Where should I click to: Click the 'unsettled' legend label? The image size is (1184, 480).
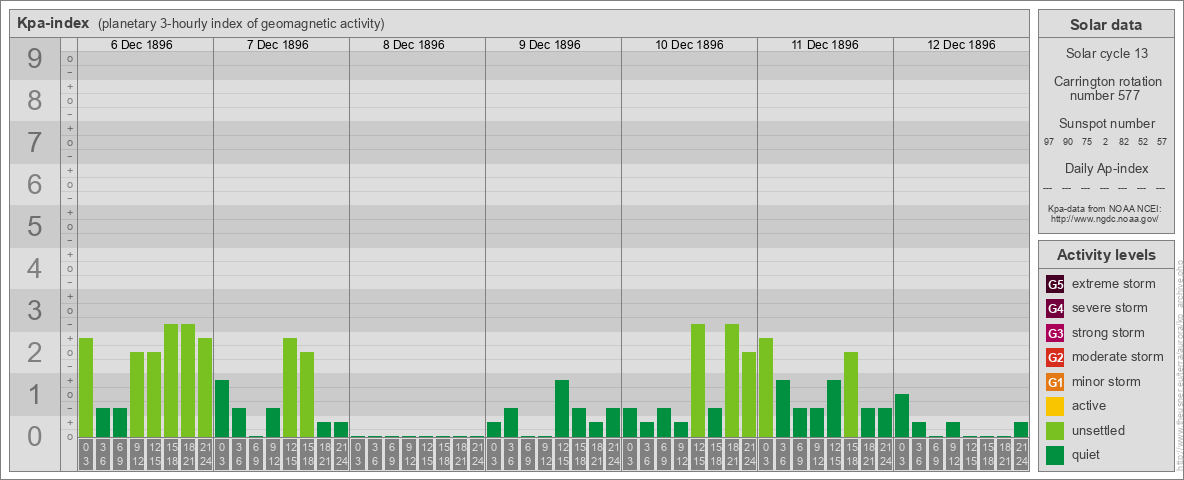pos(1099,430)
